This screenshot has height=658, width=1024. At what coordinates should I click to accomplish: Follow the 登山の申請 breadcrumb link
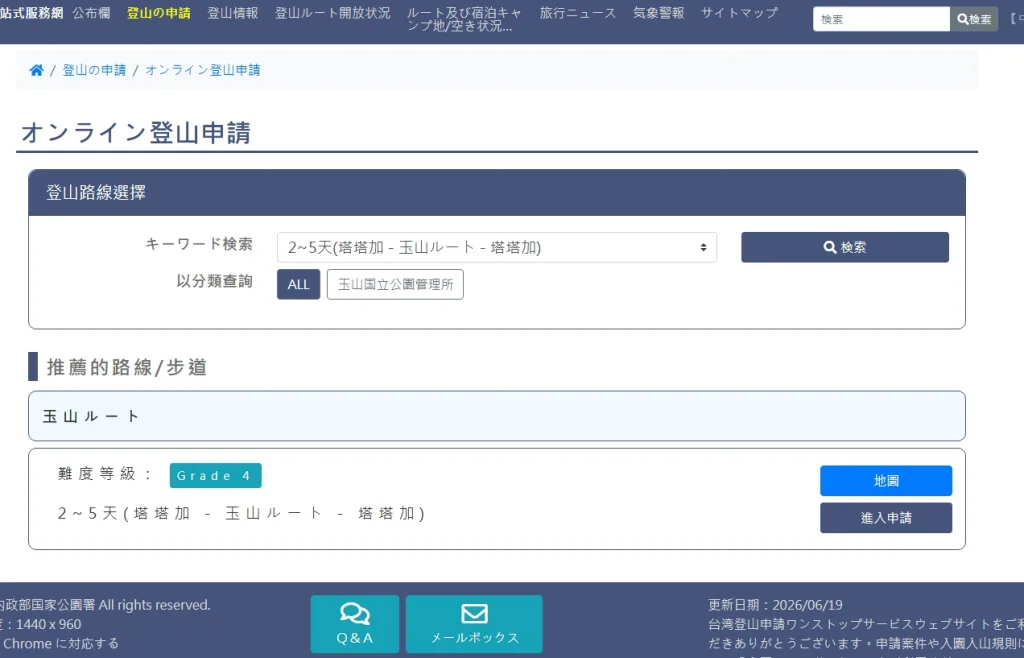94,70
